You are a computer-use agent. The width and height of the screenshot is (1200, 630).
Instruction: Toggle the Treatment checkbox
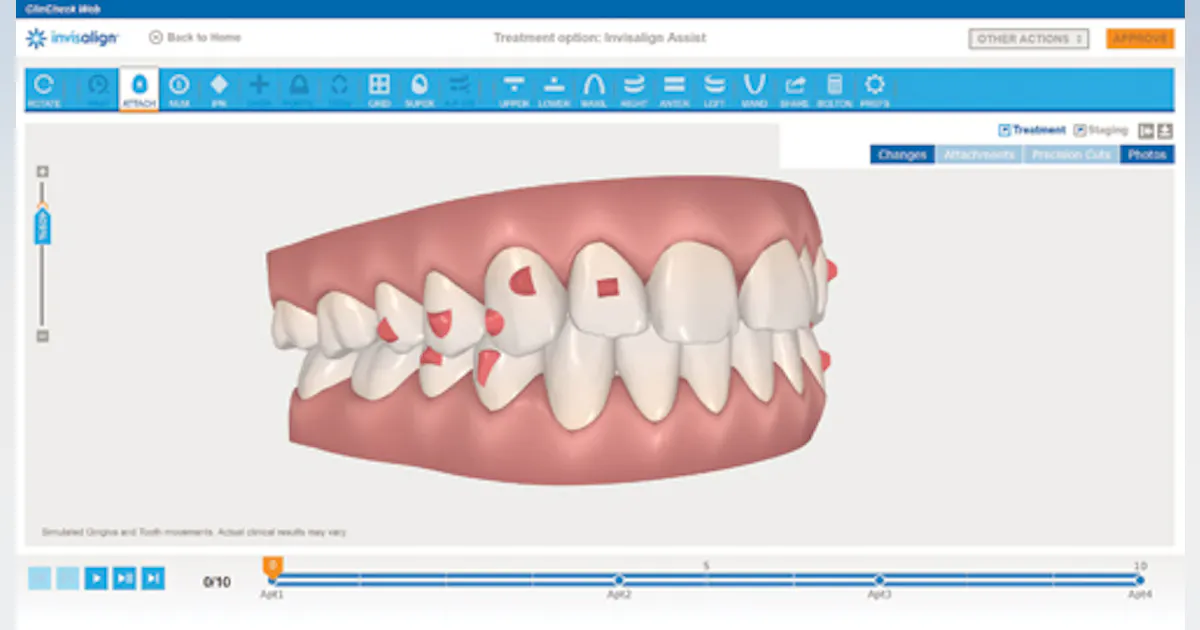pyautogui.click(x=1003, y=130)
